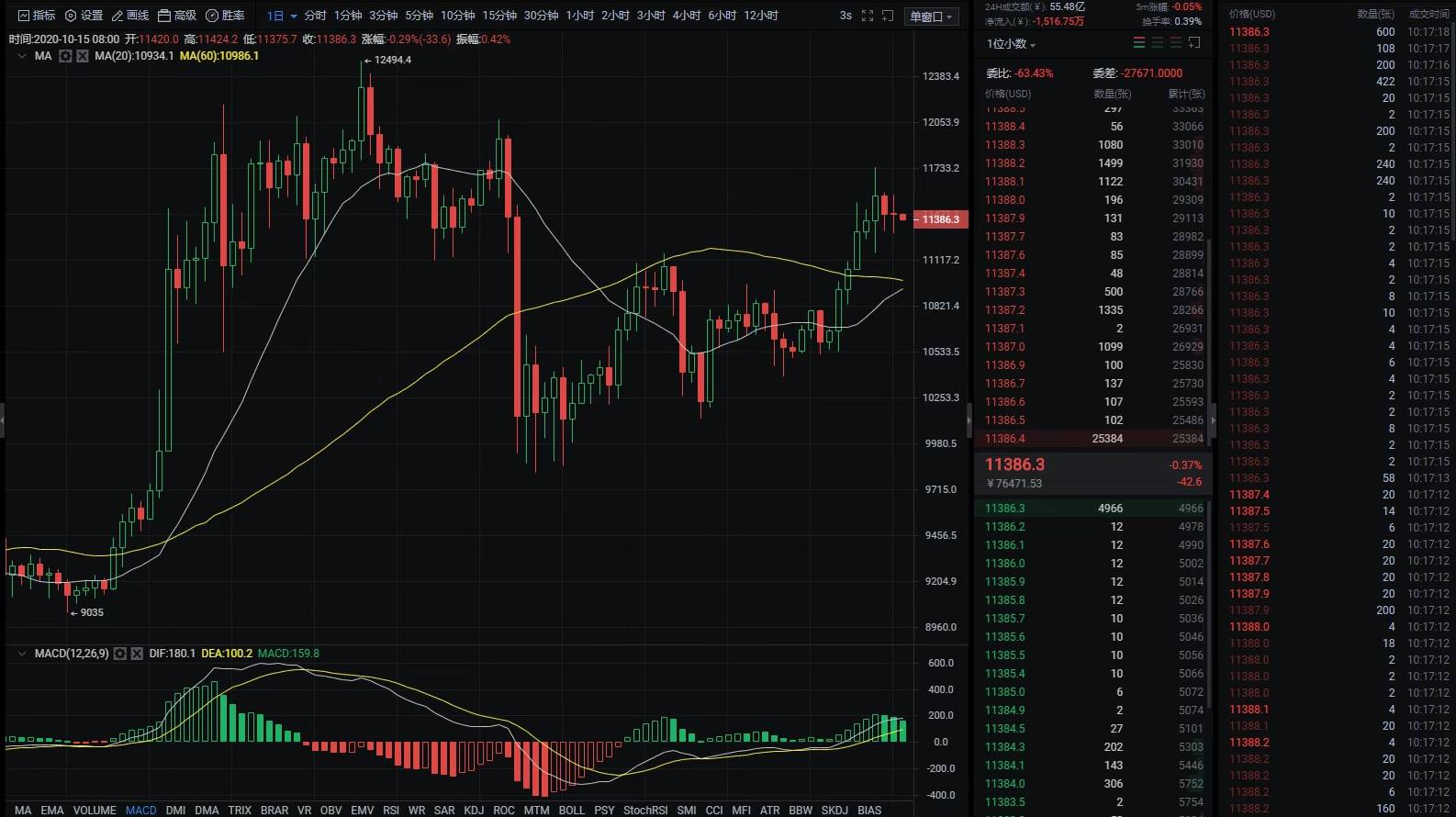Click the MA(20):10934.1 legend value
The width and height of the screenshot is (1456, 817).
coord(134,56)
